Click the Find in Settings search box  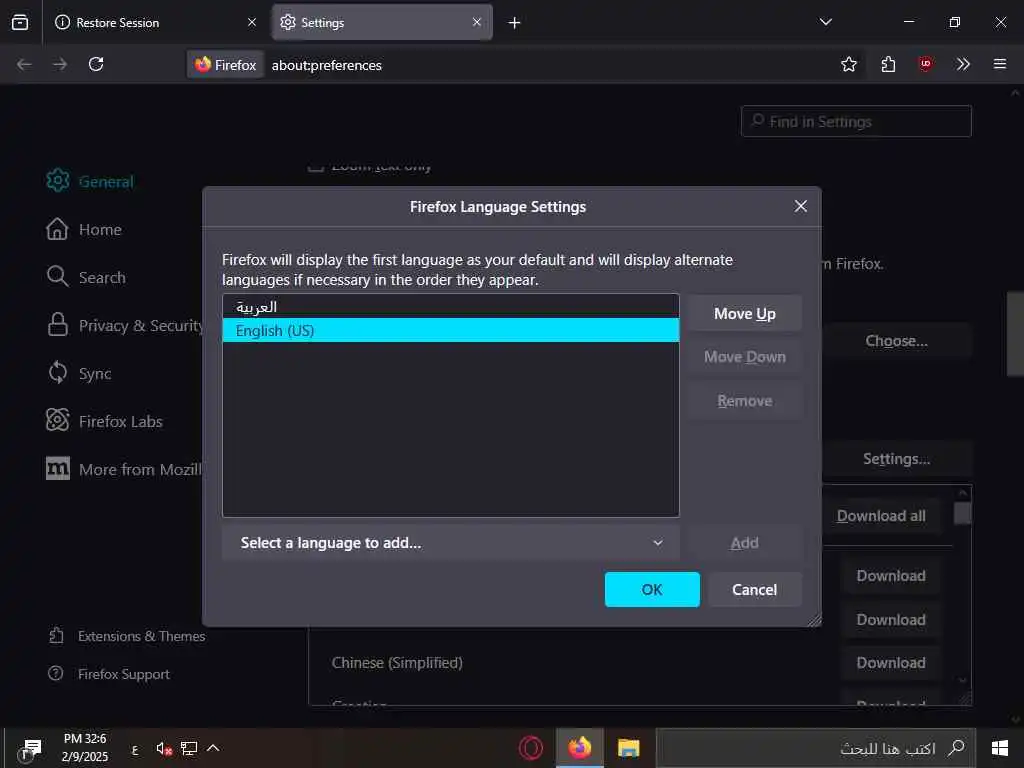coord(856,121)
